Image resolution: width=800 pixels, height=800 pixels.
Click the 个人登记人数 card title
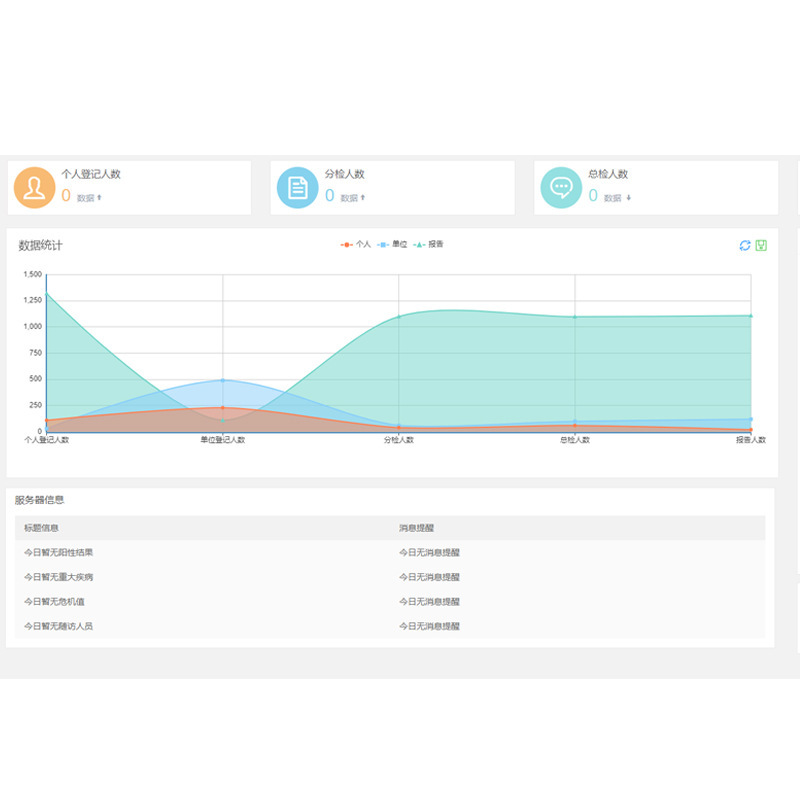click(x=91, y=174)
